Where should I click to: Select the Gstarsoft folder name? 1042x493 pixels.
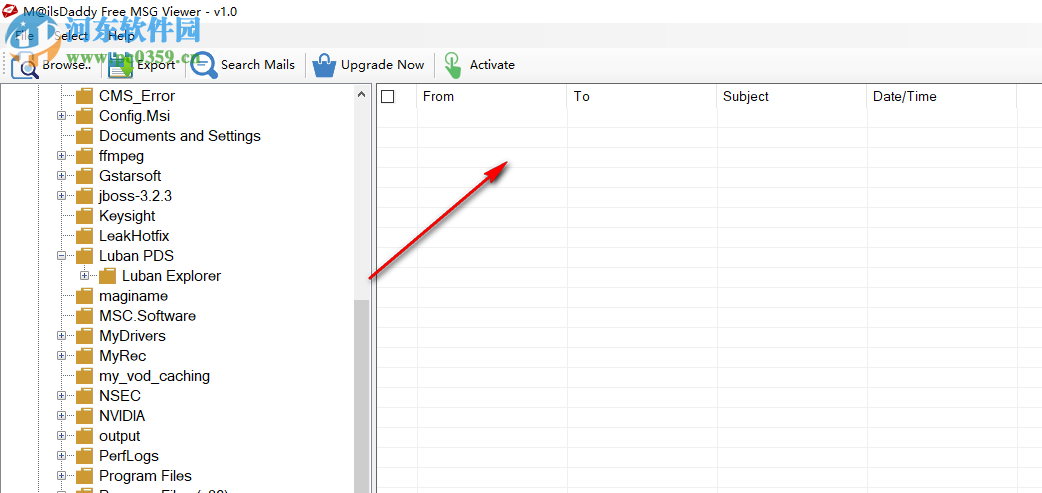click(x=130, y=176)
